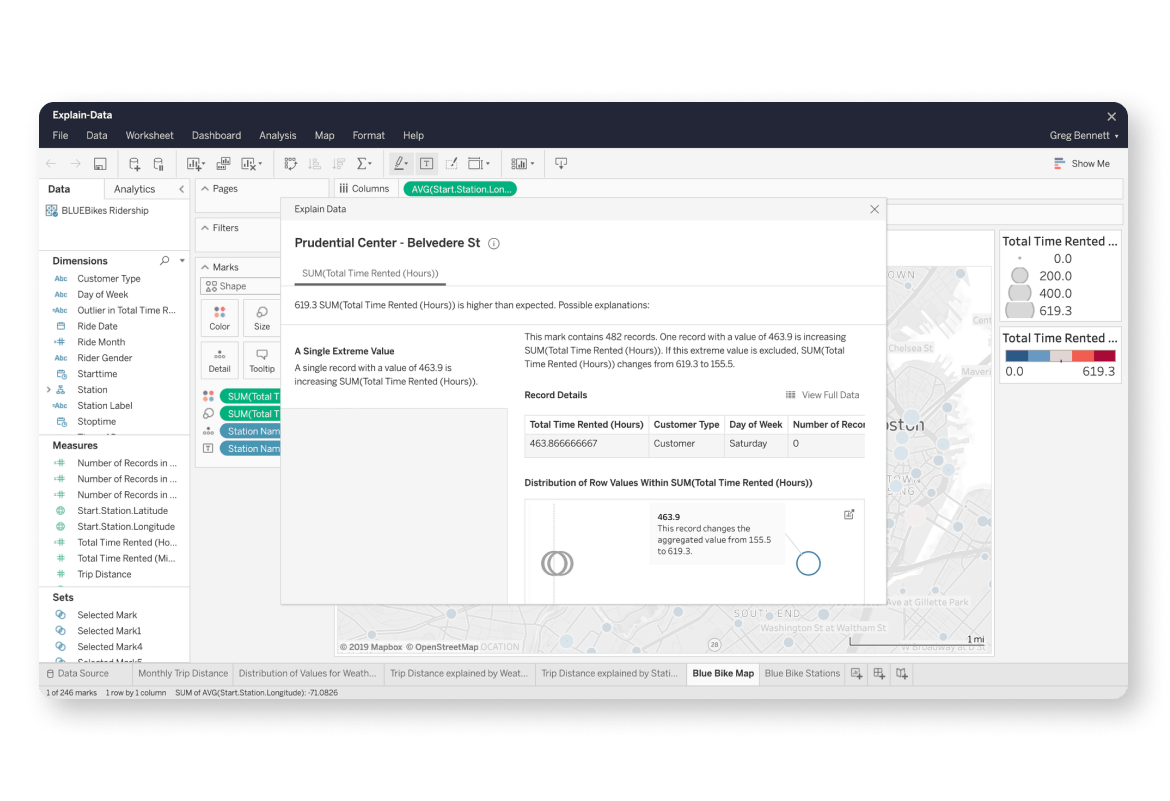Image resolution: width=1170 pixels, height=801 pixels.
Task: Click the Sigma totals toolbar icon
Action: coord(360,162)
